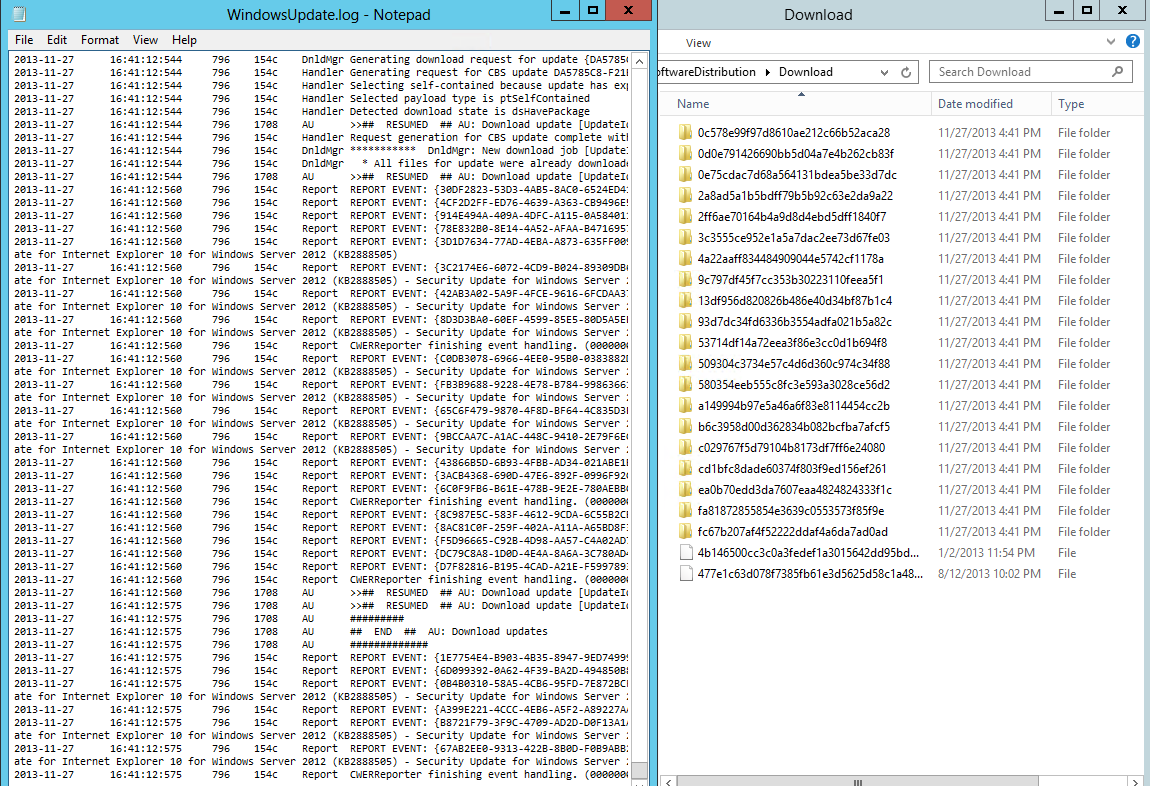Click the magnifier icon in search box

coord(1118,72)
